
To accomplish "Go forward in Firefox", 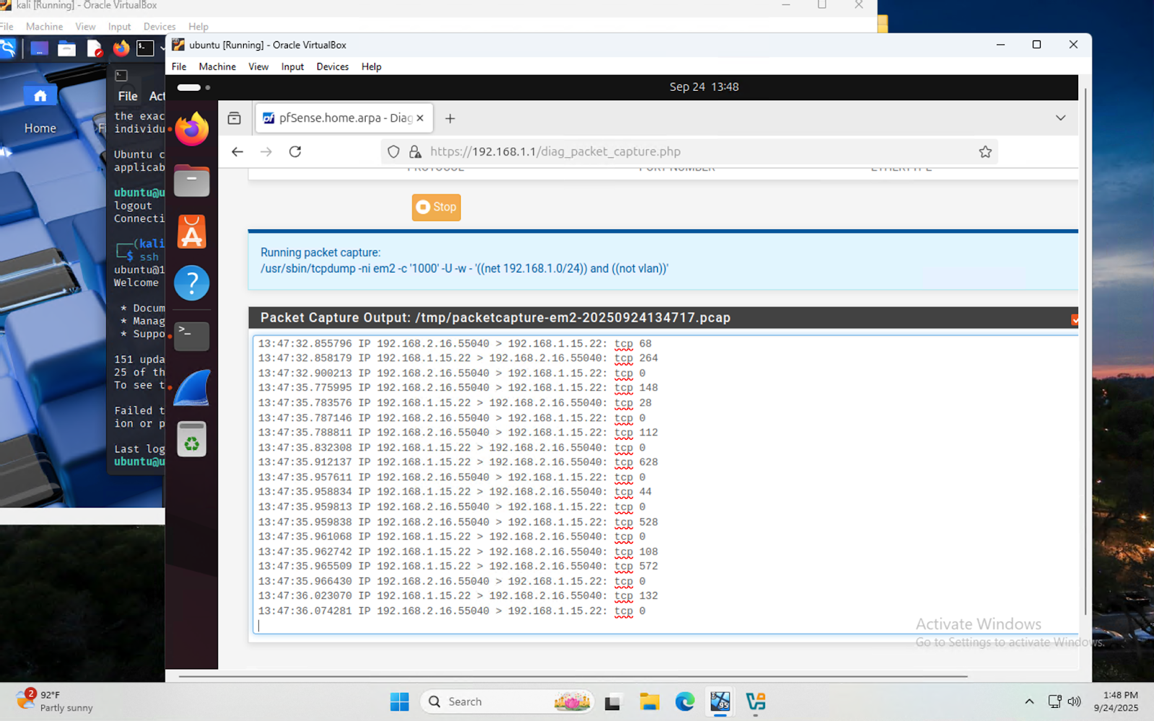I will click(266, 152).
